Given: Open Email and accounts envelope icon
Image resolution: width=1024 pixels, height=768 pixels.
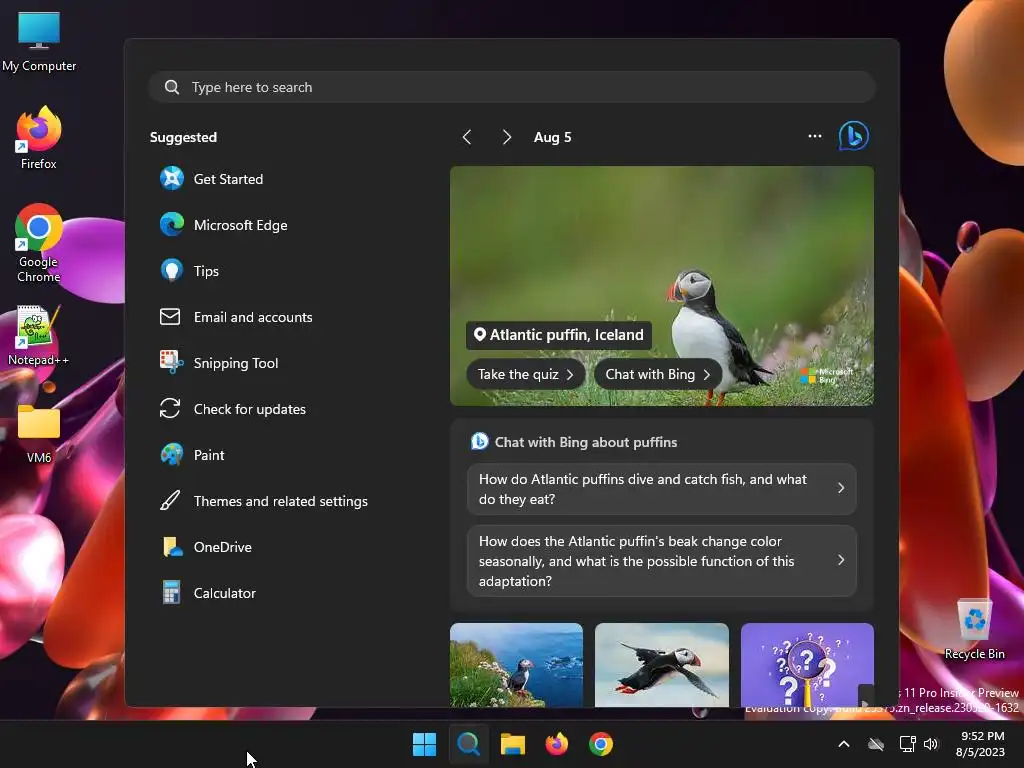Looking at the screenshot, I should pyautogui.click(x=170, y=317).
